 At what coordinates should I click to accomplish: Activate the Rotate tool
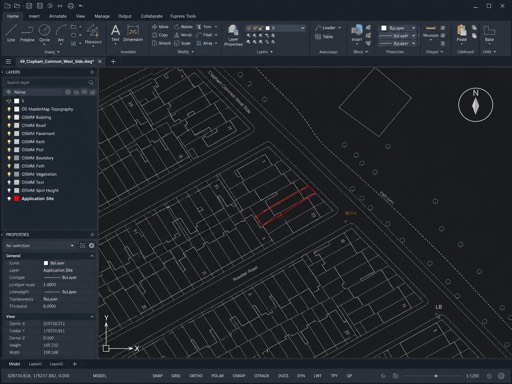(x=183, y=27)
